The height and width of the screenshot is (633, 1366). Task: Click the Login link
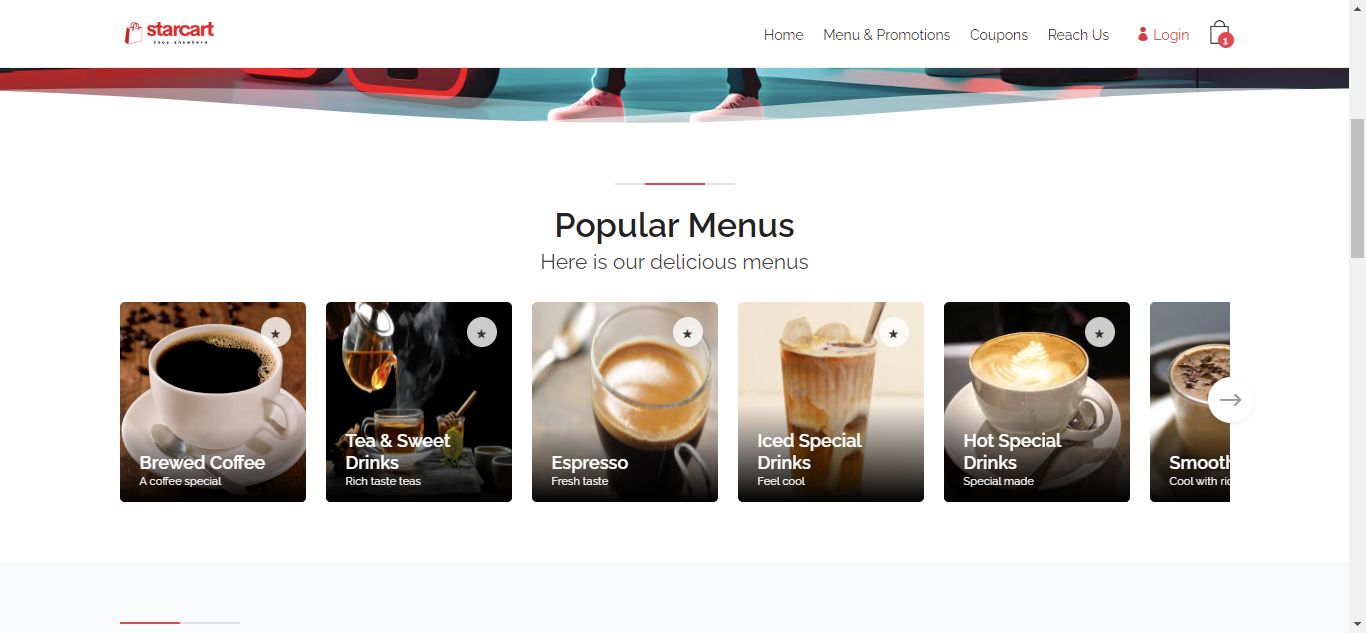pyautogui.click(x=1163, y=35)
